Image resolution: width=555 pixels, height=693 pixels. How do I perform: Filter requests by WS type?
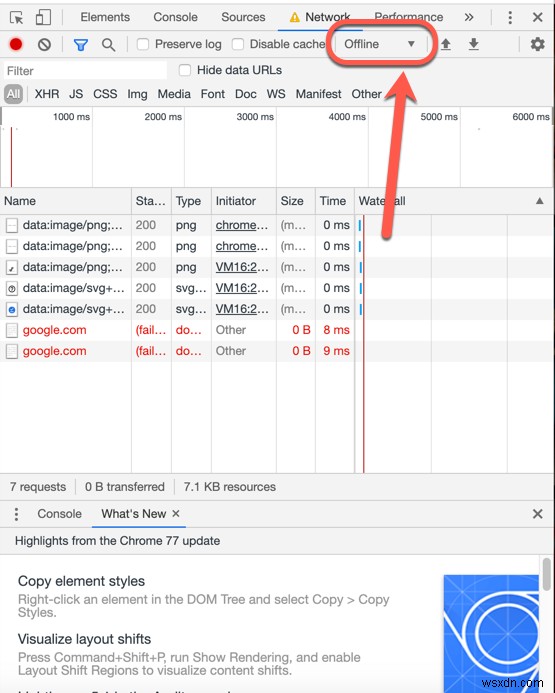pyautogui.click(x=276, y=94)
